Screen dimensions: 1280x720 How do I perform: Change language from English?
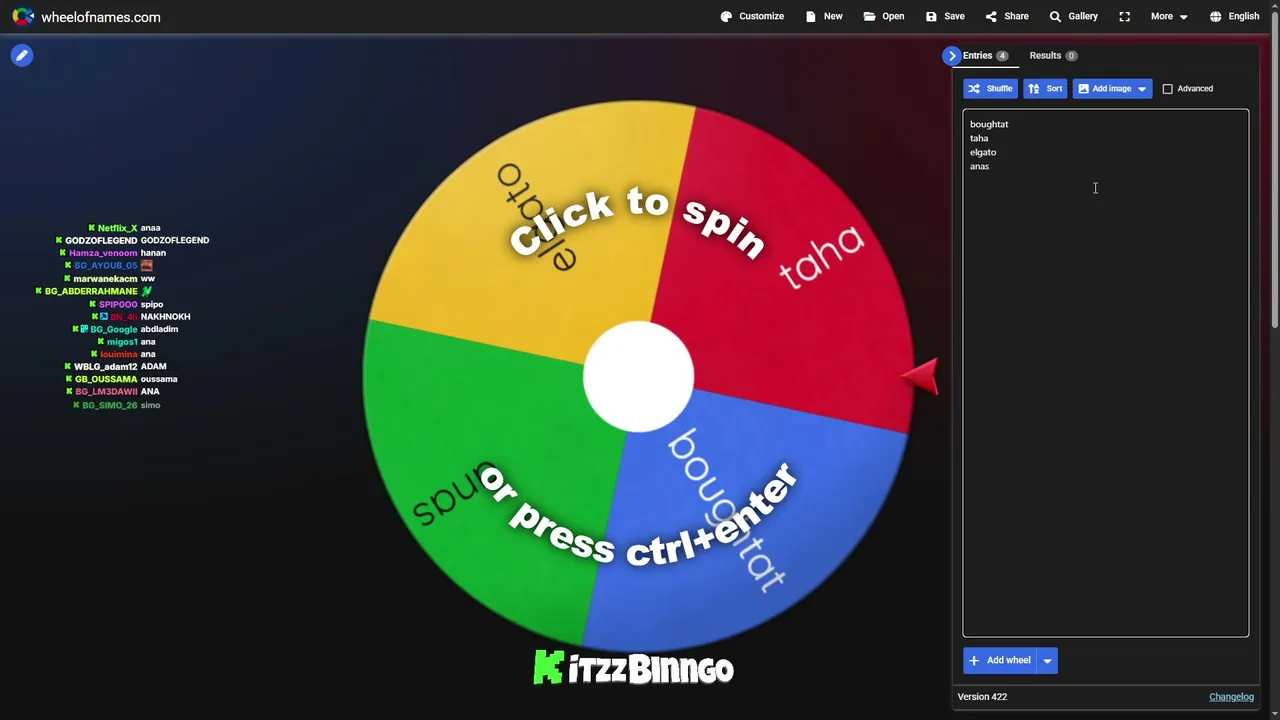pos(1234,16)
